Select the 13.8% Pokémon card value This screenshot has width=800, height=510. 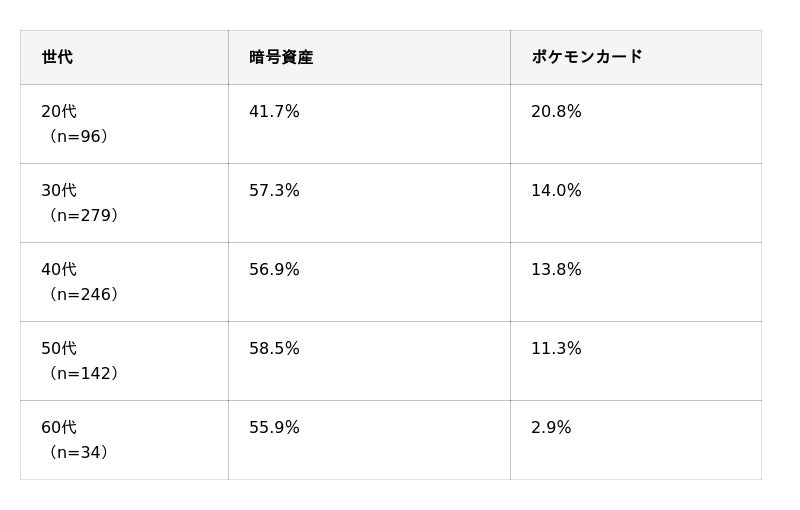tap(556, 270)
